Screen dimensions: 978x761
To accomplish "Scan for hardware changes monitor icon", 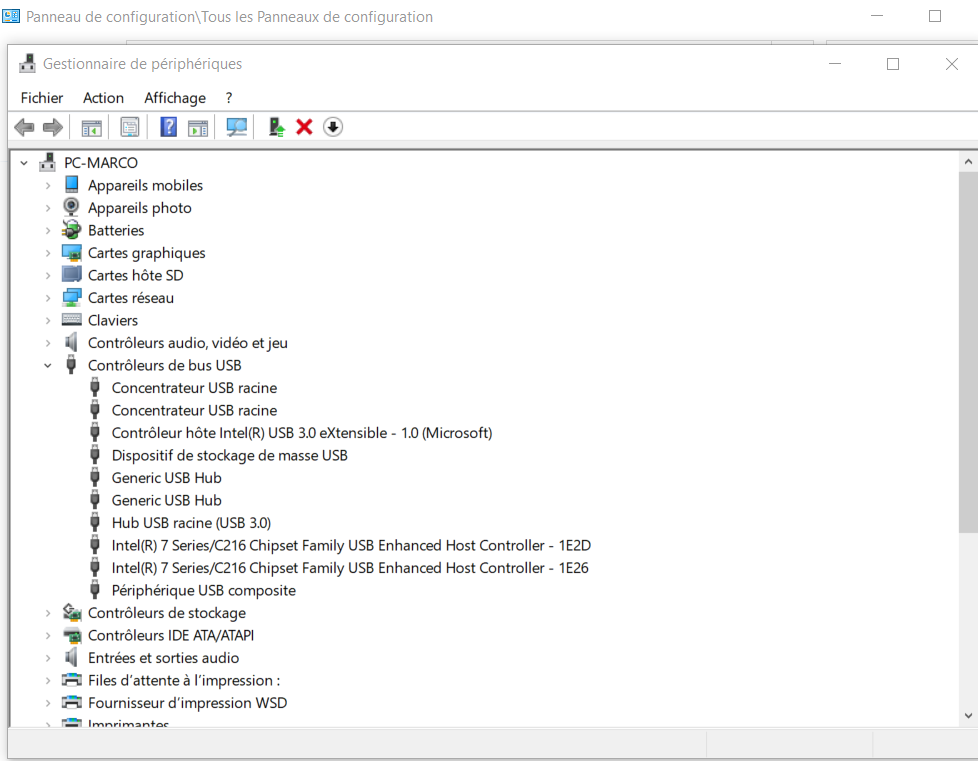I will coord(236,127).
